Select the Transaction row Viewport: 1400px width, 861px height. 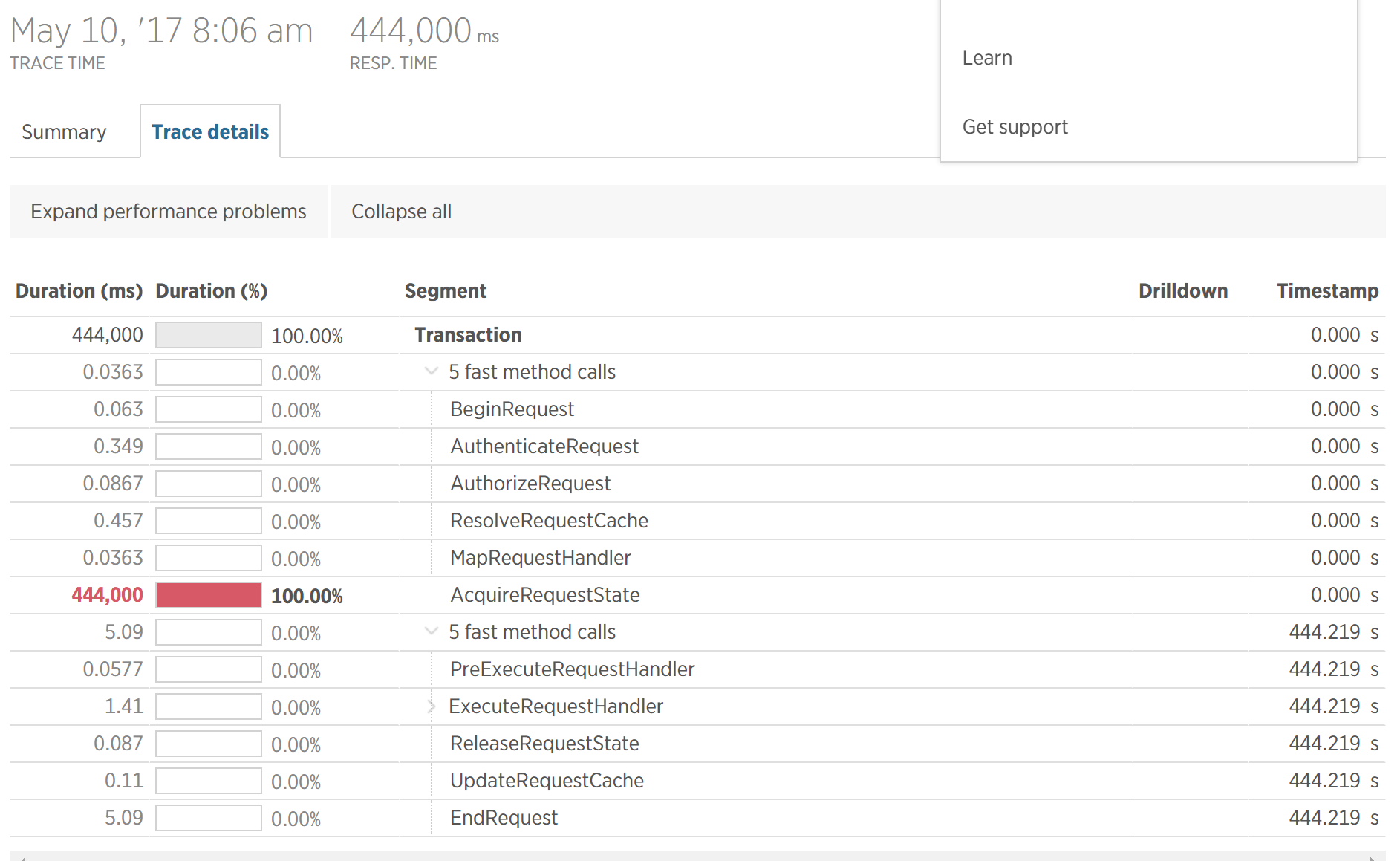468,334
